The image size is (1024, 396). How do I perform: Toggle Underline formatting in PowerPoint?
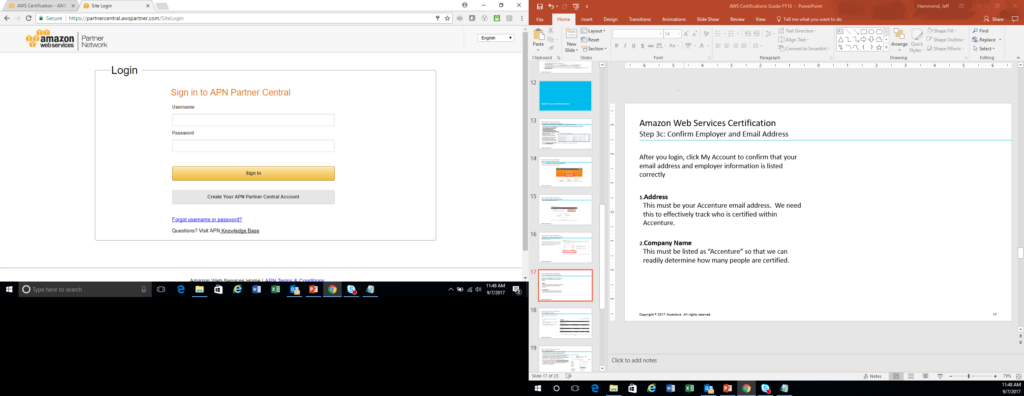pos(634,46)
